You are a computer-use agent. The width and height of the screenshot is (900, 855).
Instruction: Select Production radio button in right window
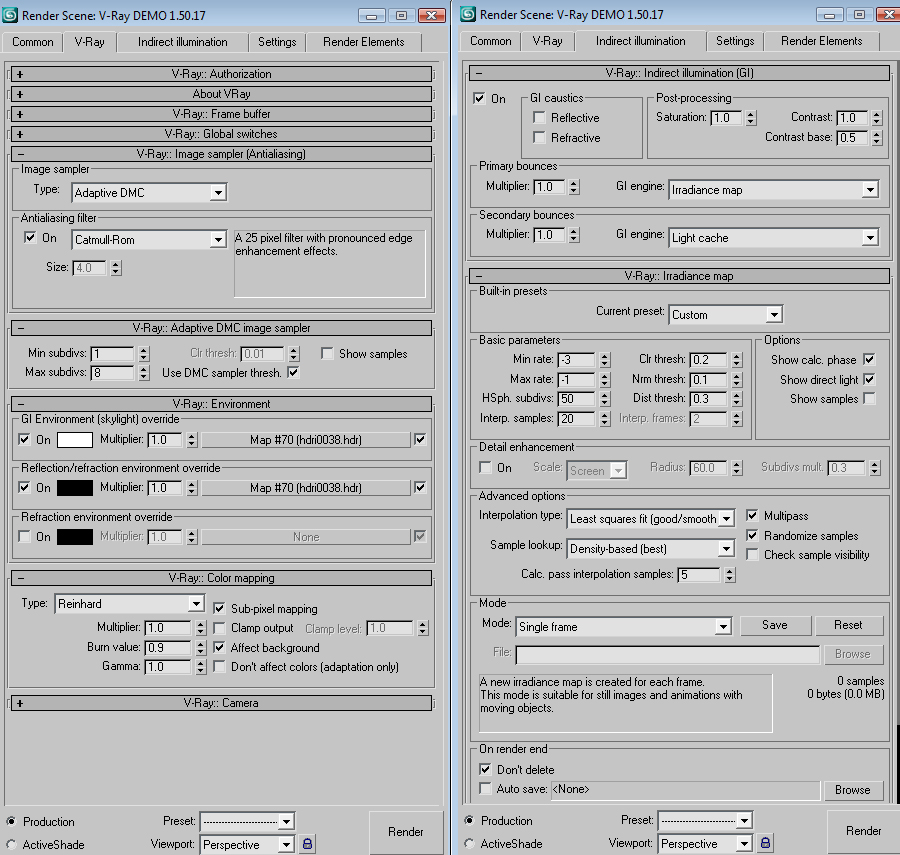[469, 820]
